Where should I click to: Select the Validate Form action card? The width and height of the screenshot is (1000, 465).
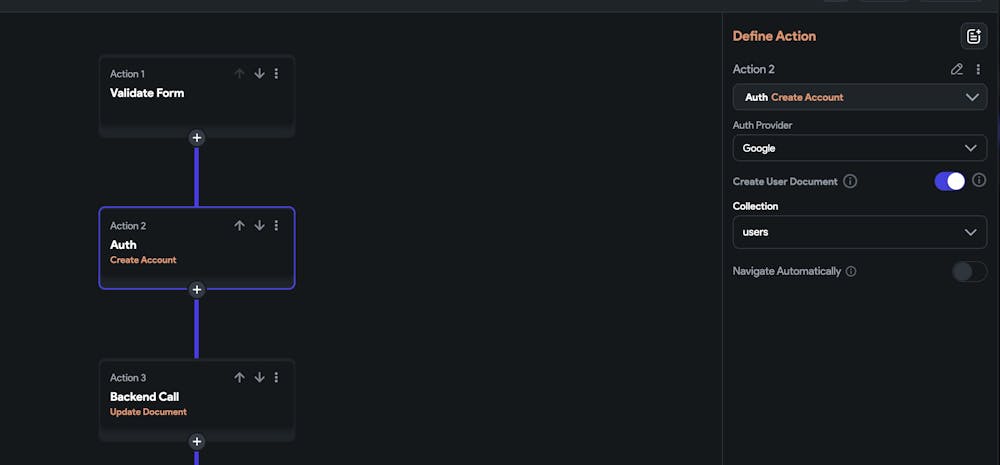pos(196,96)
